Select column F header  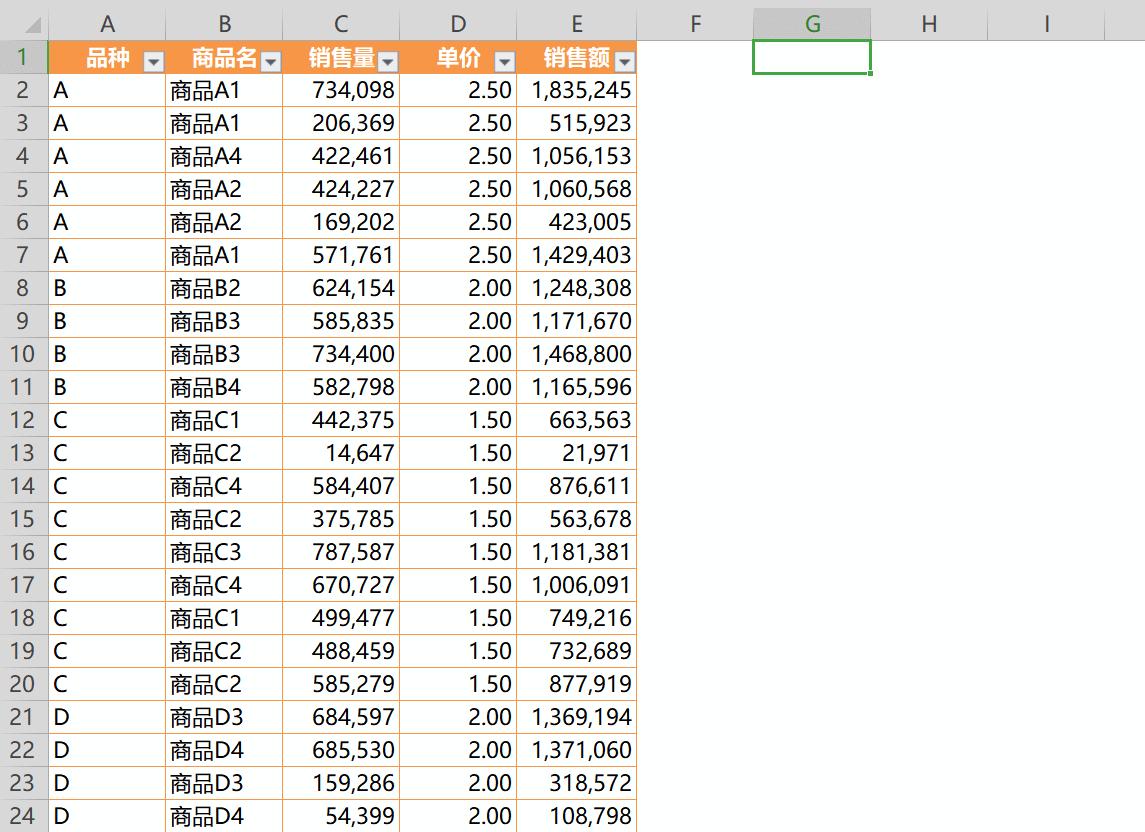click(x=695, y=24)
